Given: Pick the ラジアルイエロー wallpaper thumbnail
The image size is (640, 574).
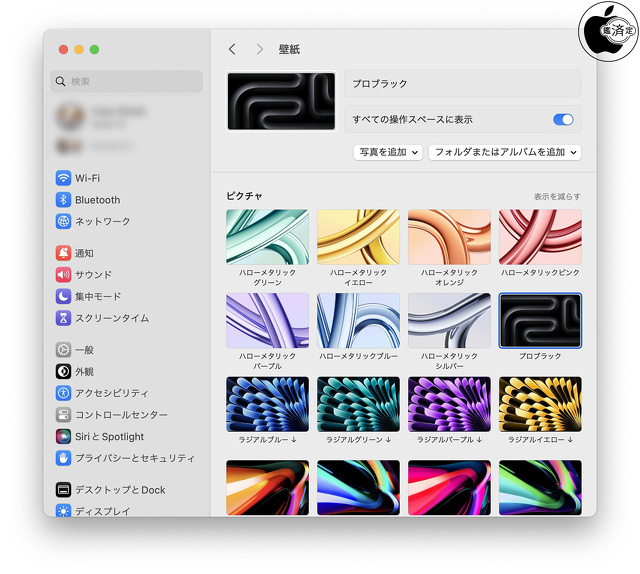Looking at the screenshot, I should (540, 404).
